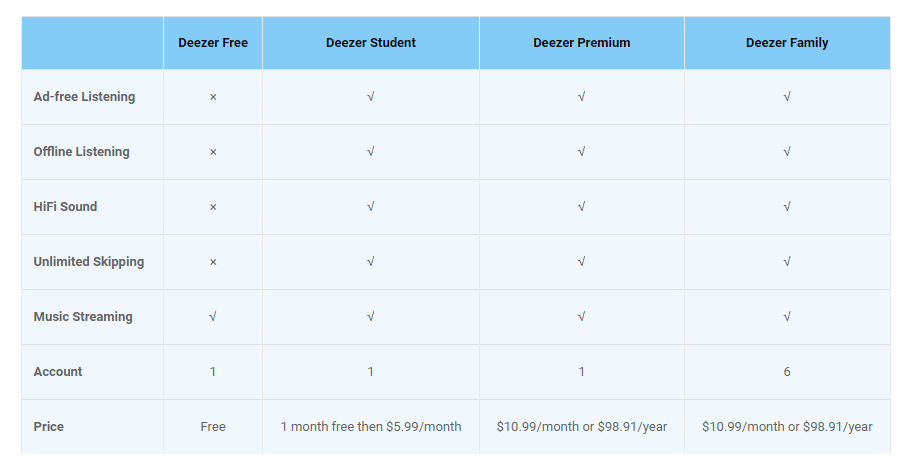
Task: Click the cross mark for Ad-free Listening under Deezer Free
Action: pyautogui.click(x=213, y=97)
